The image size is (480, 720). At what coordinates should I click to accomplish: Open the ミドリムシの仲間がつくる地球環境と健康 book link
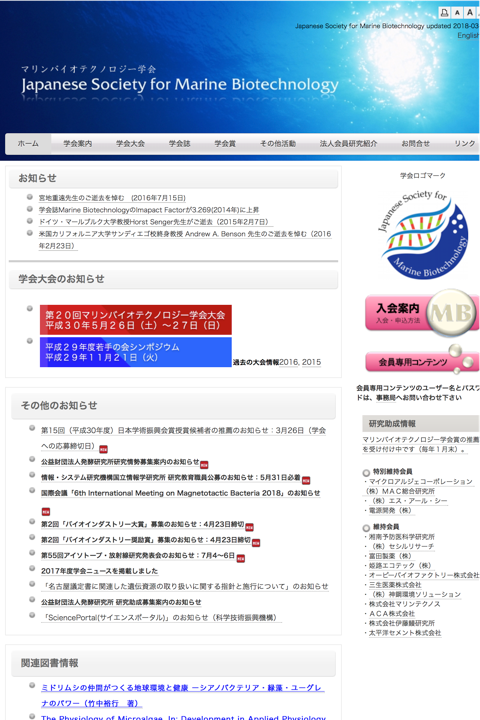(182, 695)
